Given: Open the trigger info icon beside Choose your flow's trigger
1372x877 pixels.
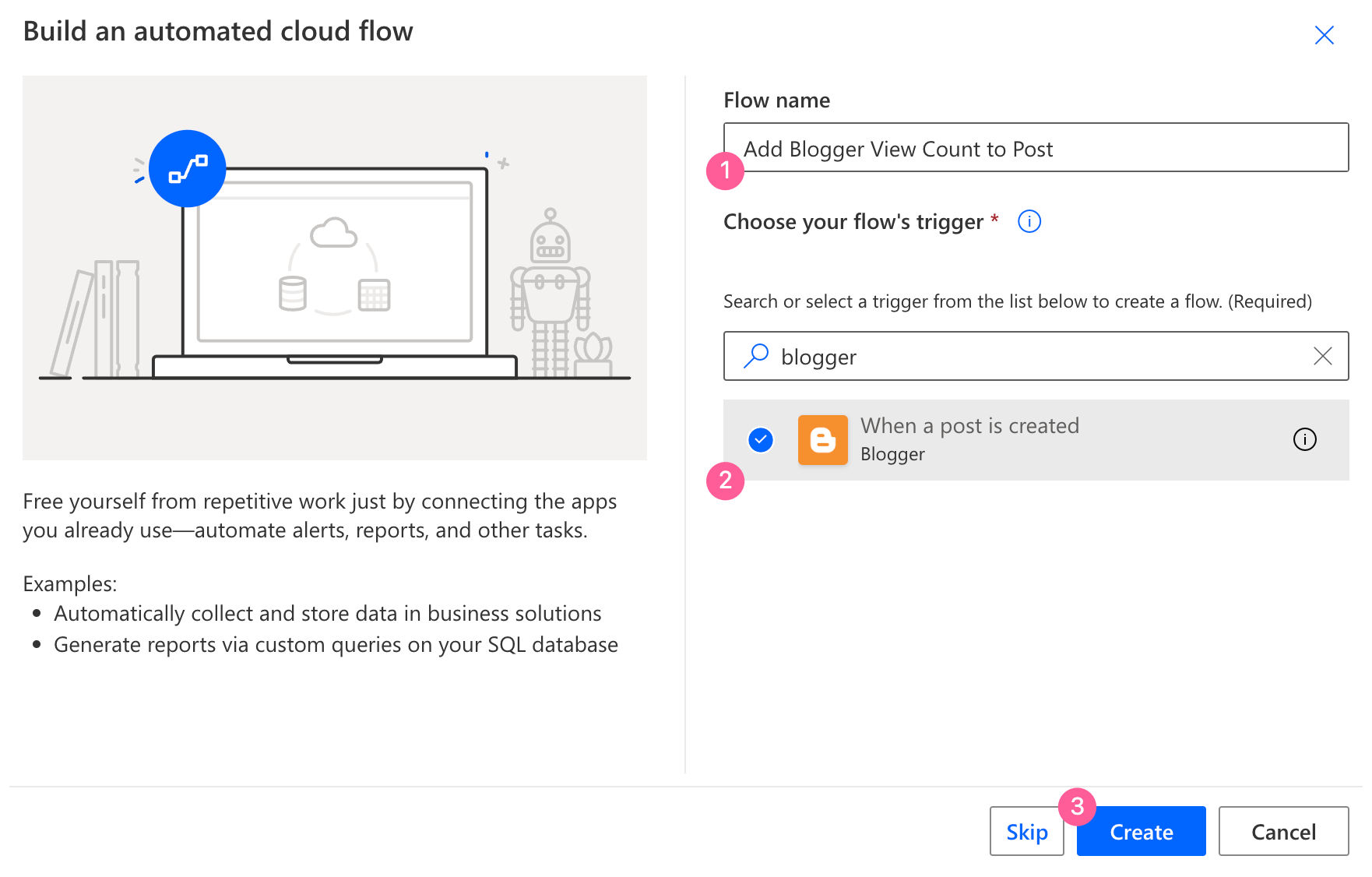Looking at the screenshot, I should pyautogui.click(x=1029, y=222).
